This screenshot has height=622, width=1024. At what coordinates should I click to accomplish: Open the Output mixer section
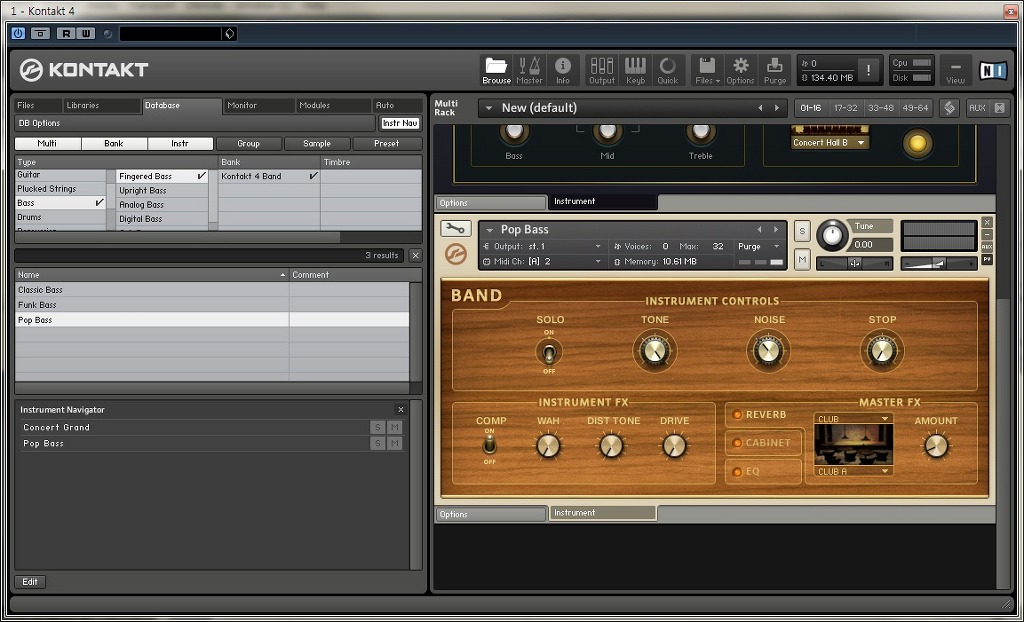(601, 70)
